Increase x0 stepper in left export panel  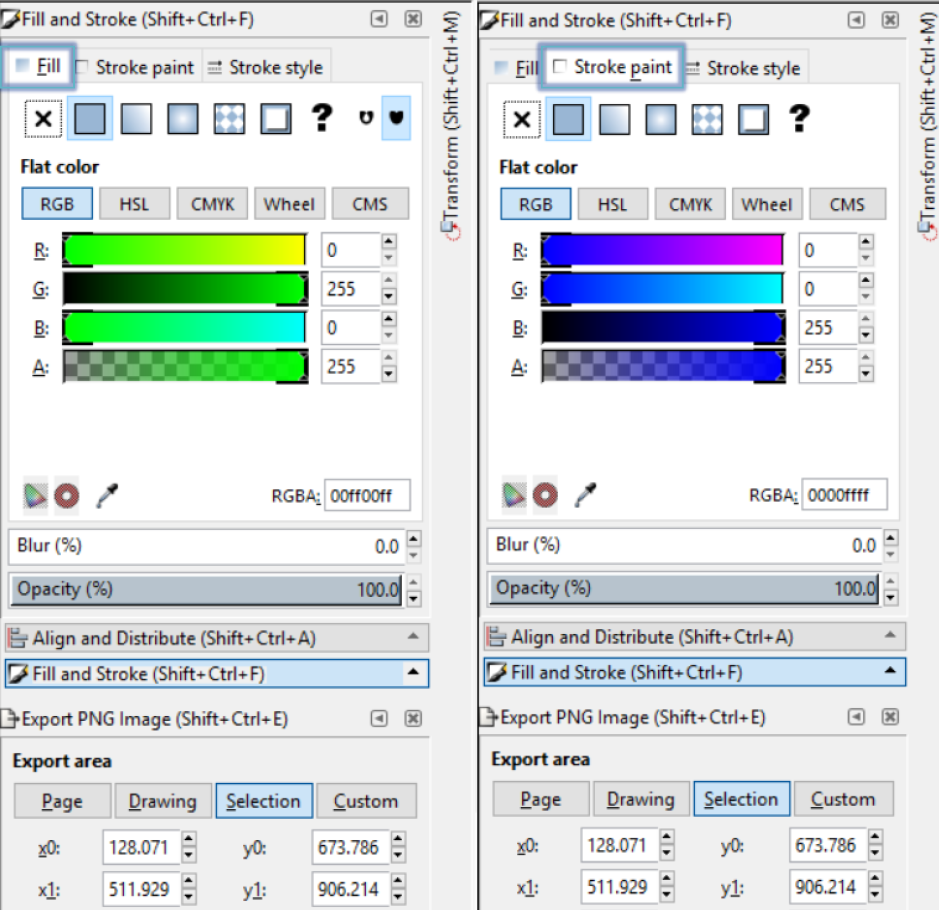pos(189,839)
